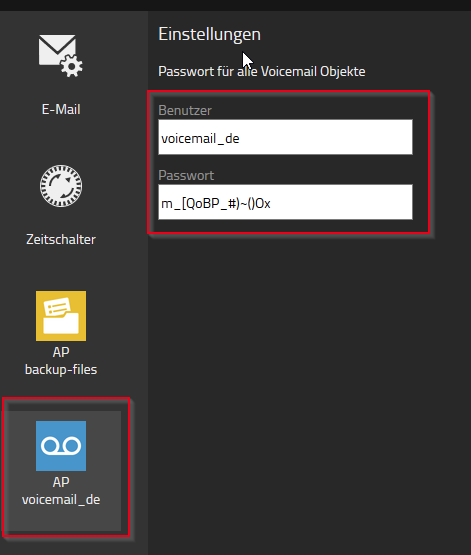471x555 pixels.
Task: Open the E-Mail settings icon
Action: pos(61,55)
